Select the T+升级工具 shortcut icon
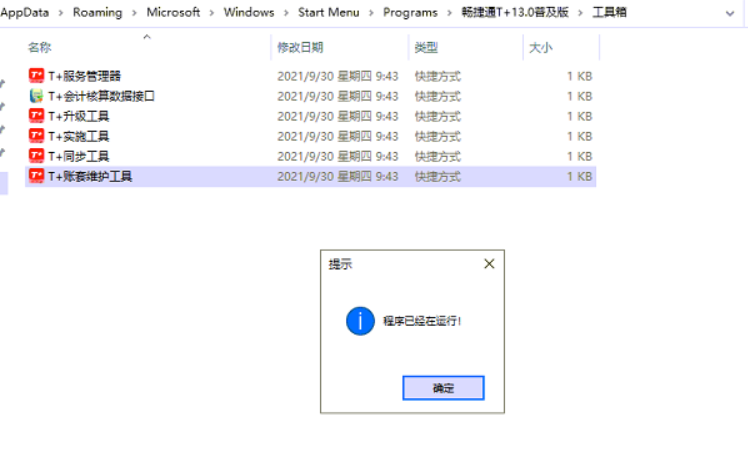 [x=36, y=116]
